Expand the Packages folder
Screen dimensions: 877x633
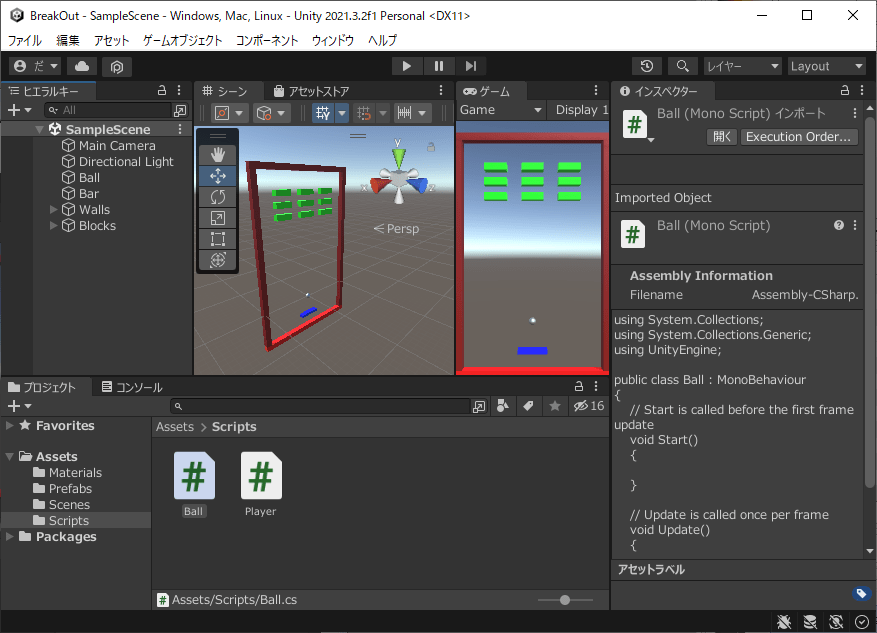[10, 537]
